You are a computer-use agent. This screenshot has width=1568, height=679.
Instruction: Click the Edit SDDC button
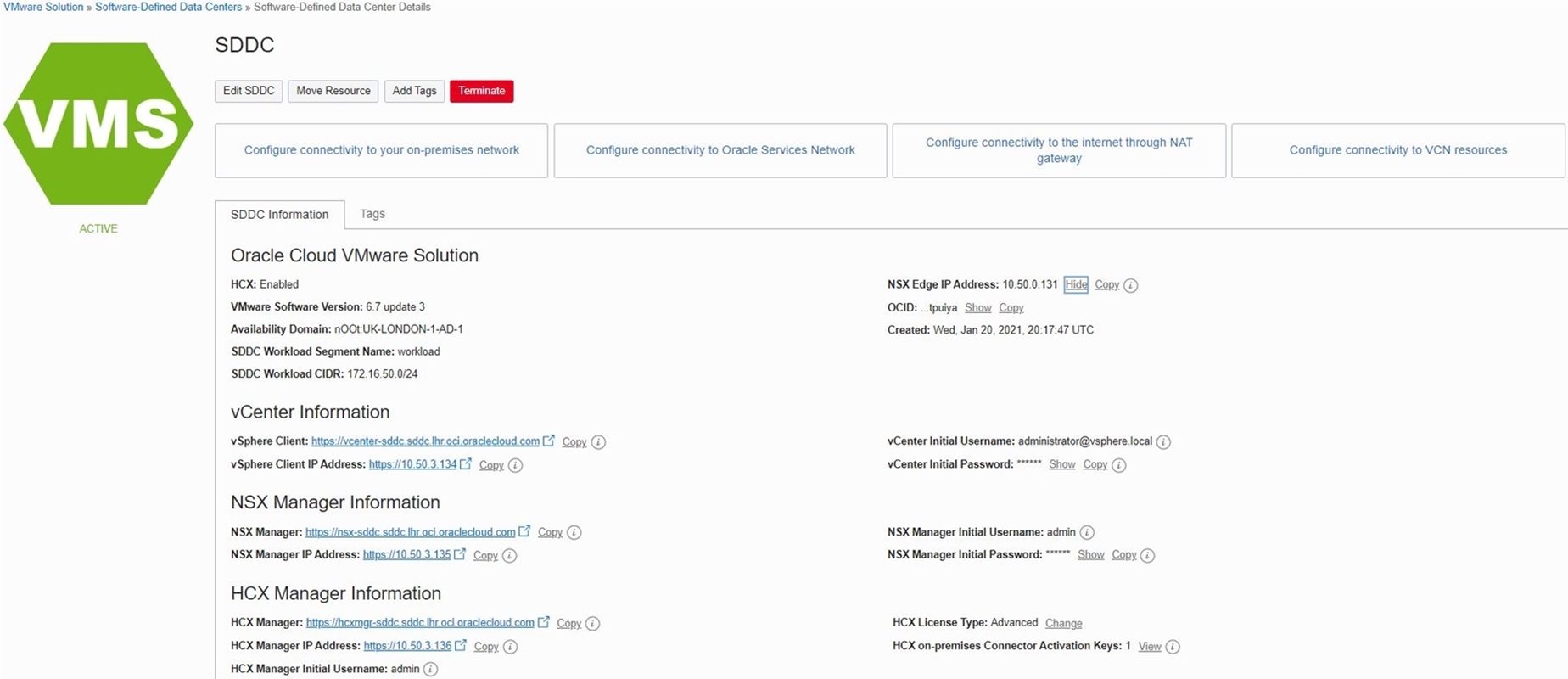coord(249,91)
